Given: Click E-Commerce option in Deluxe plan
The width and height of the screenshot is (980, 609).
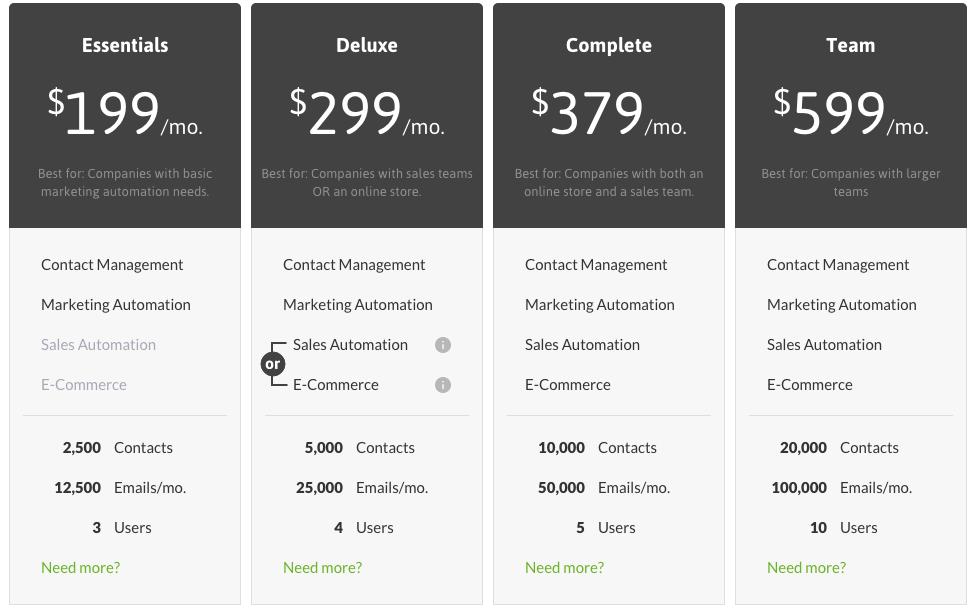Looking at the screenshot, I should (335, 385).
